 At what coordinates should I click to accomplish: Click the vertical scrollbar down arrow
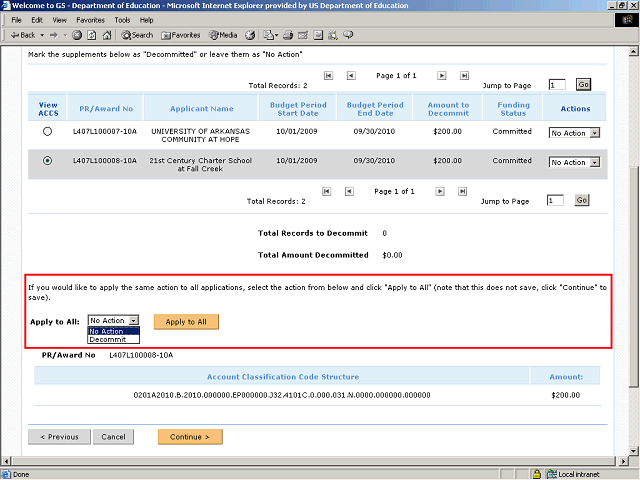(632, 451)
